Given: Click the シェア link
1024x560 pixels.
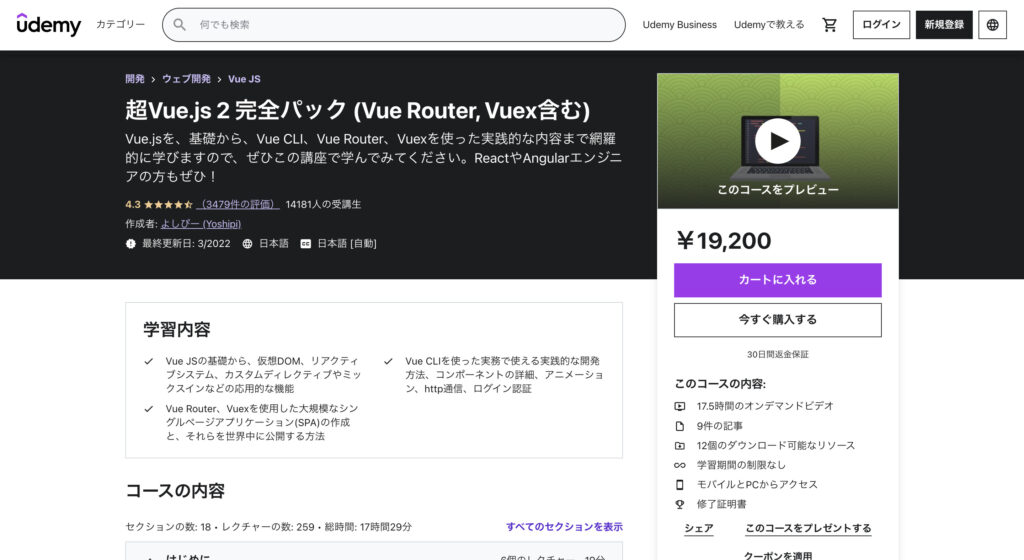Looking at the screenshot, I should pos(699,528).
